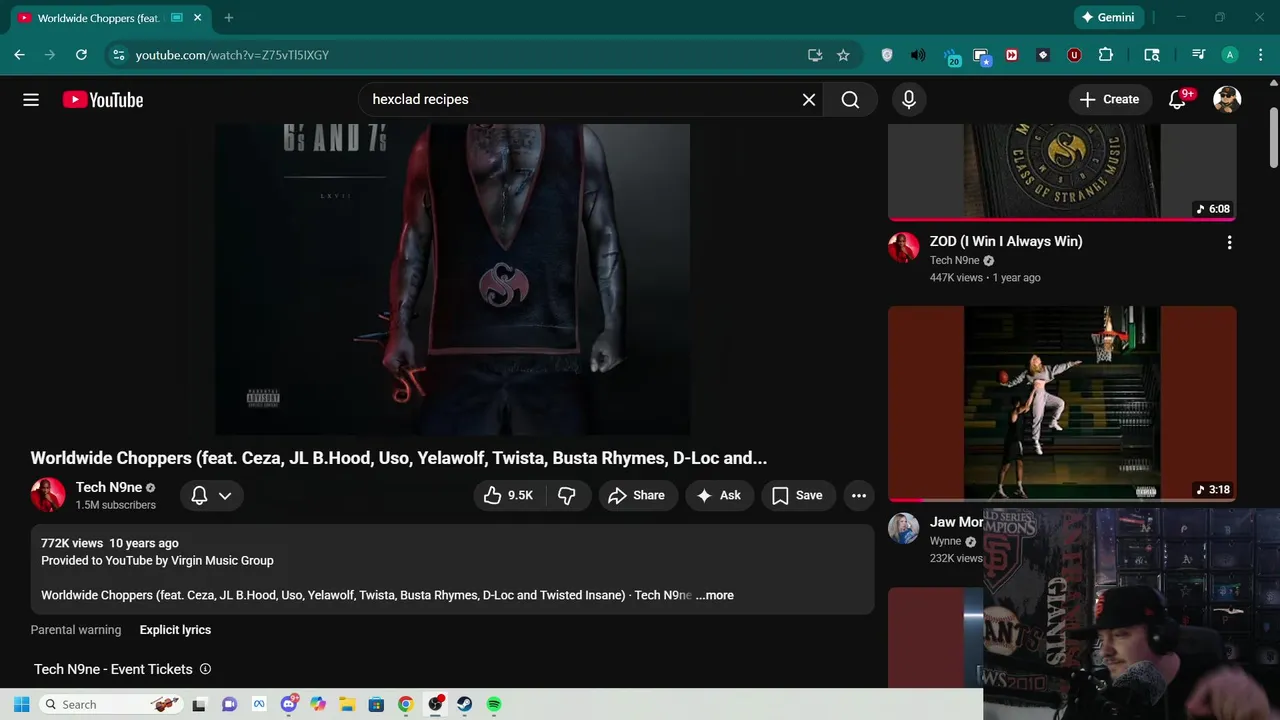The height and width of the screenshot is (720, 1280).
Task: Play the ZOD video thumbnail
Action: click(x=1062, y=171)
